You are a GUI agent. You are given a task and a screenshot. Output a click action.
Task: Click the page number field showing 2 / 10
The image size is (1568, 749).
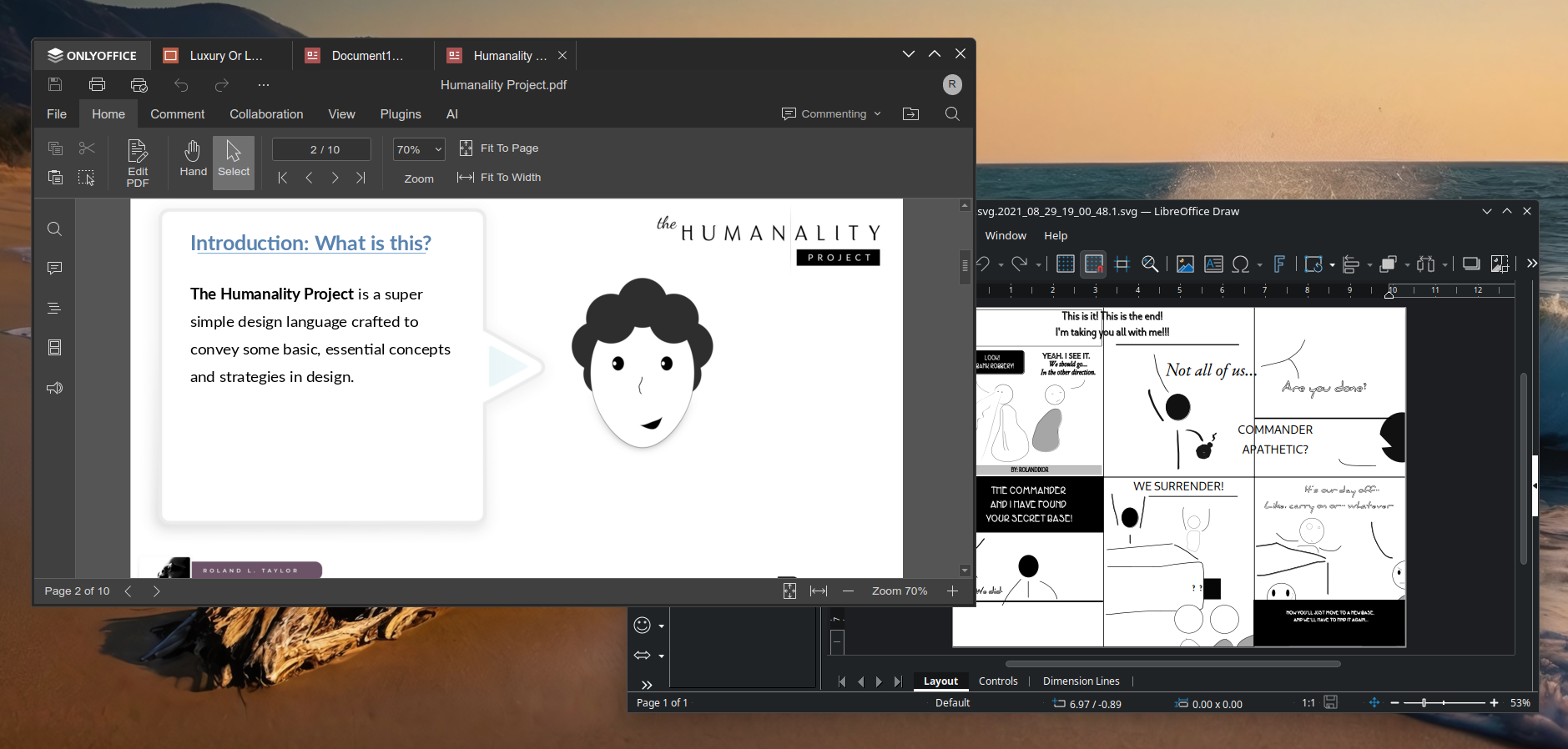[x=322, y=149]
